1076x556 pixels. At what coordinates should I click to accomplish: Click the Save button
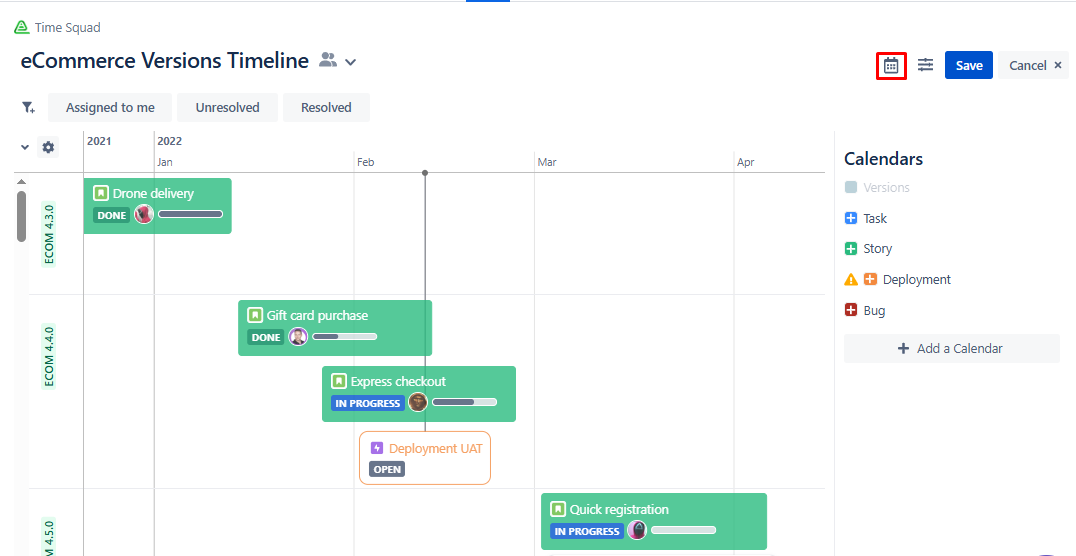968,65
